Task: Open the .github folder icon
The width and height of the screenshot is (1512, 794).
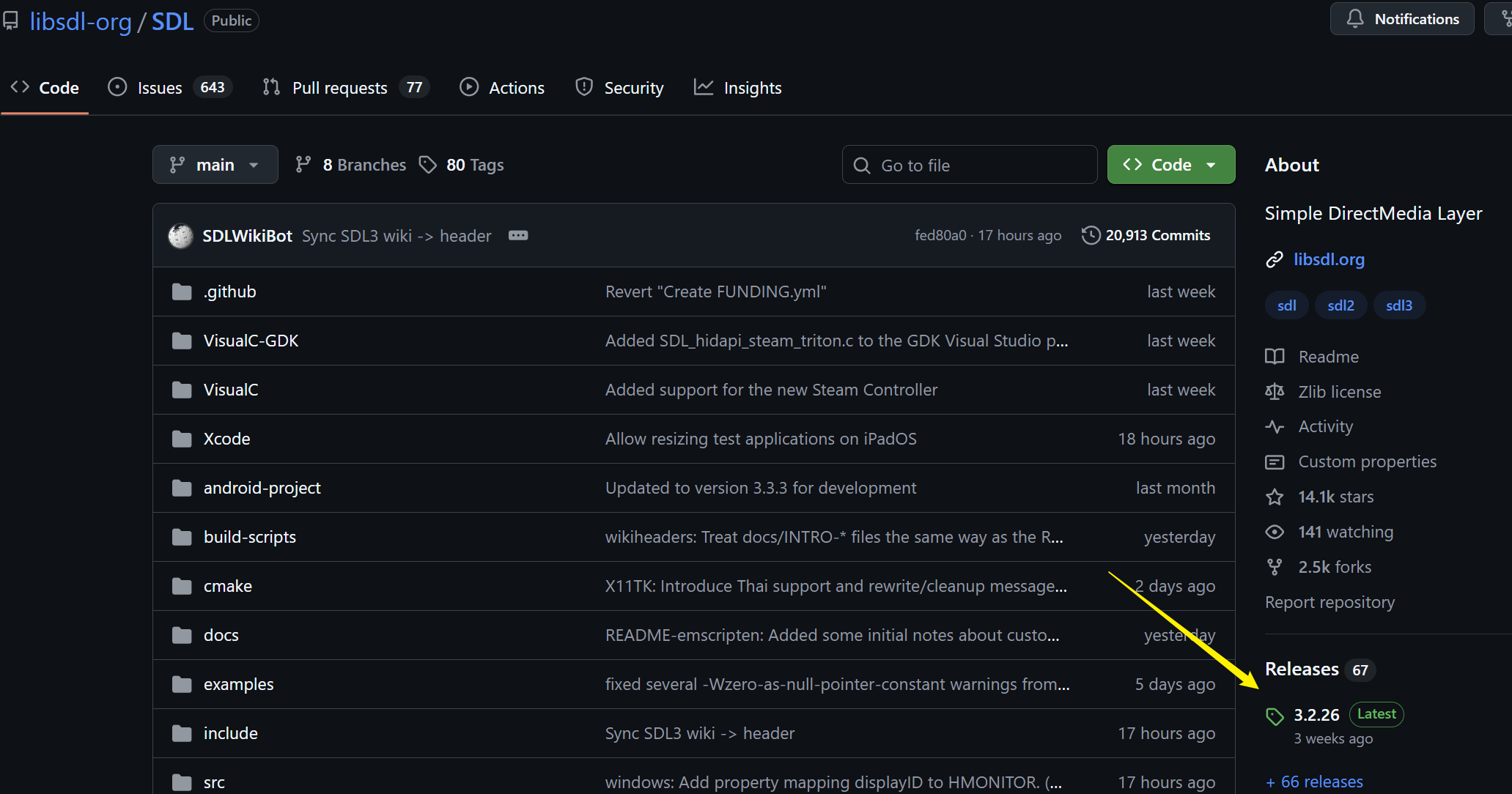Action: [182, 292]
